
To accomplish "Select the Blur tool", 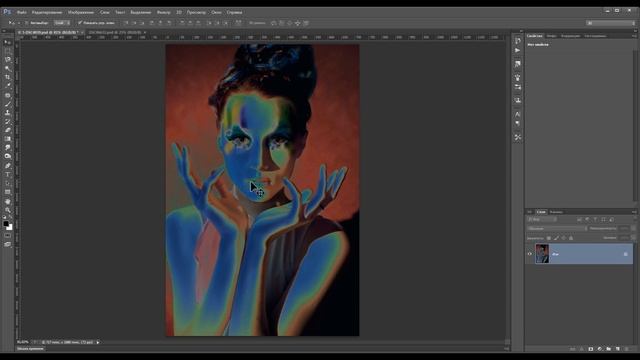I will pyautogui.click(x=7, y=147).
